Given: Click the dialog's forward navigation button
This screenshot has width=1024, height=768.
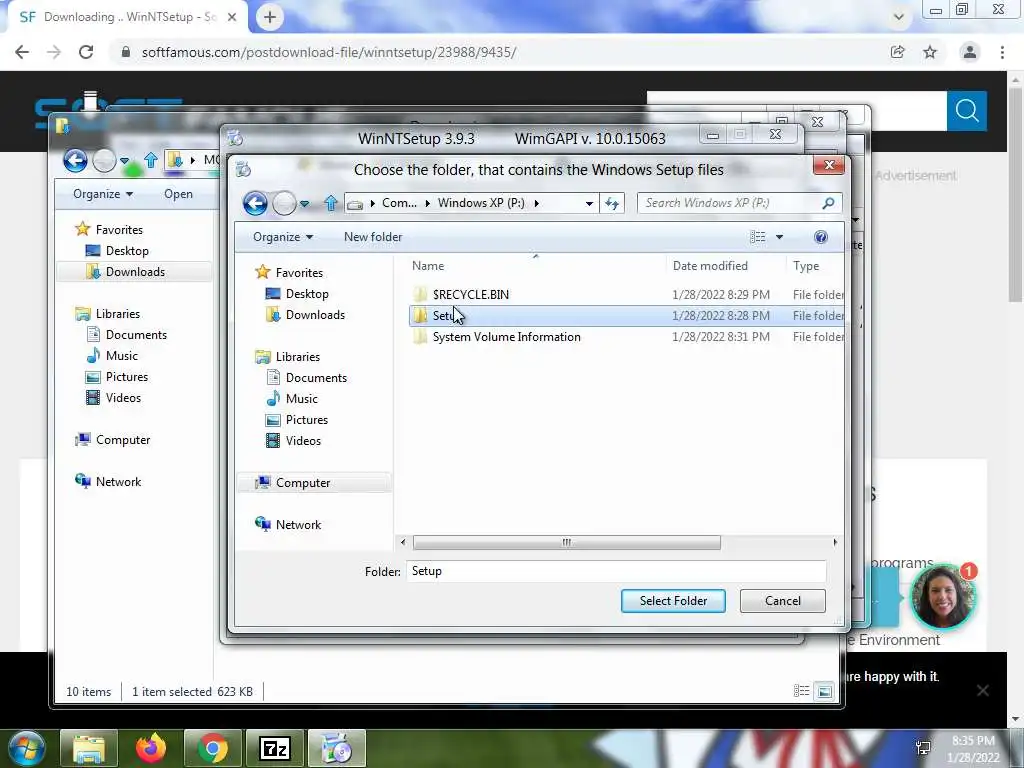Looking at the screenshot, I should [284, 203].
